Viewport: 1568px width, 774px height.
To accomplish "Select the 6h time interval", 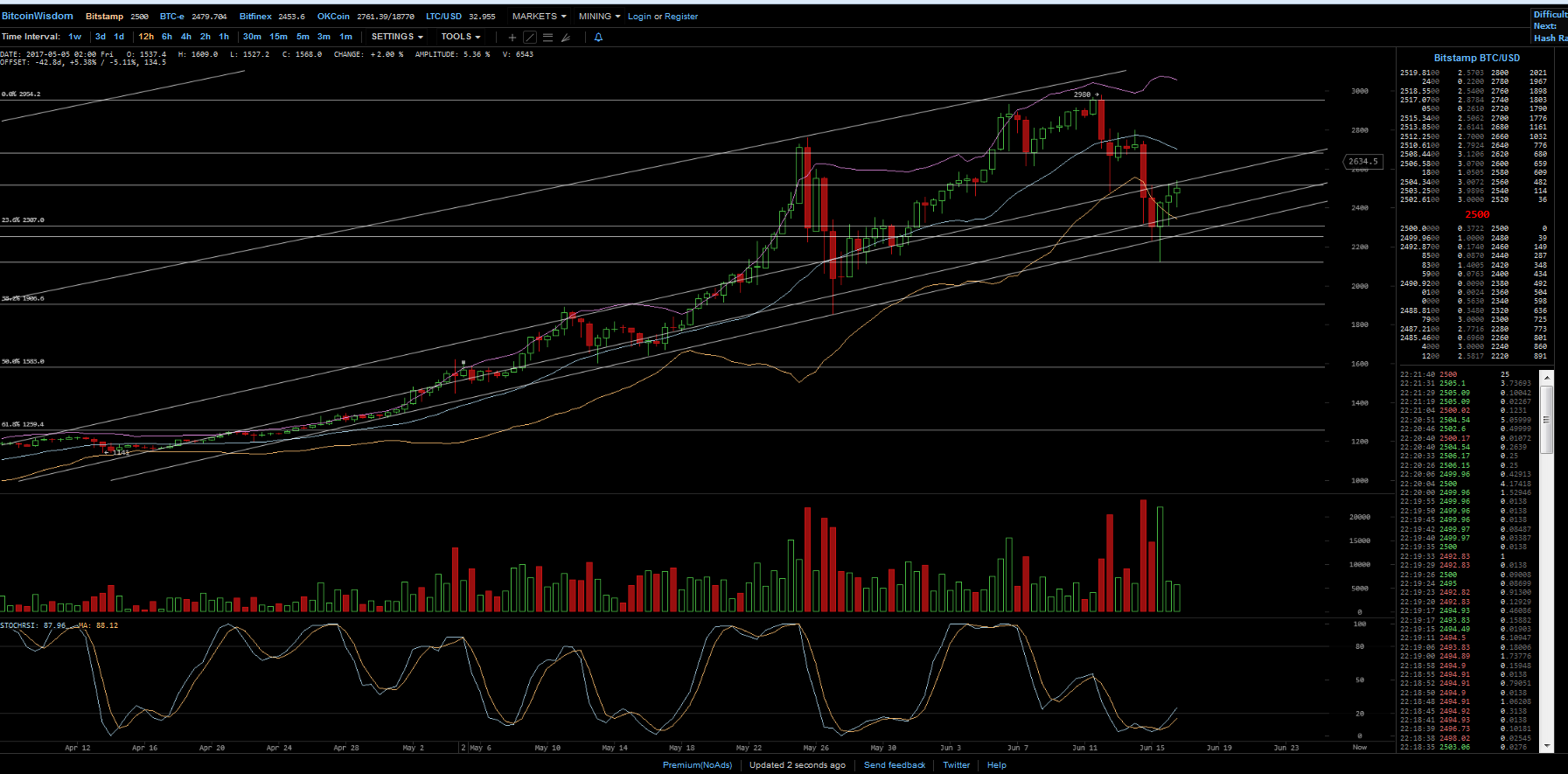I will pos(167,37).
